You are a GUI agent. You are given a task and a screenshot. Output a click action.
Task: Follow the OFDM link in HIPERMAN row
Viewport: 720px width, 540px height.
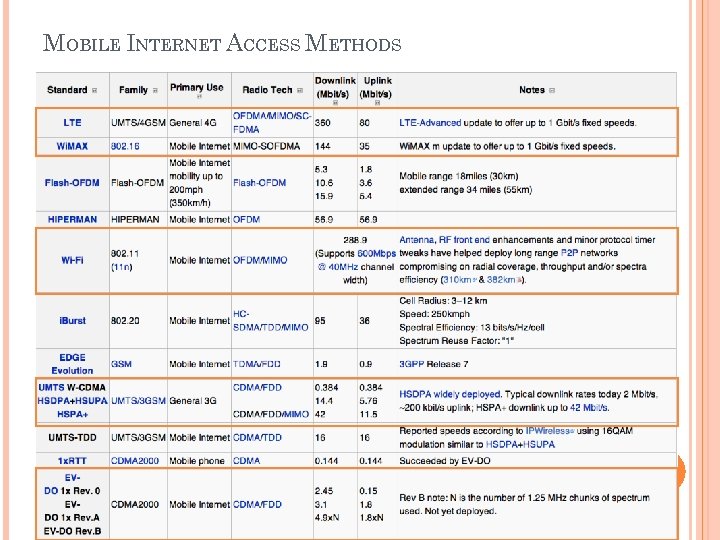(247, 219)
